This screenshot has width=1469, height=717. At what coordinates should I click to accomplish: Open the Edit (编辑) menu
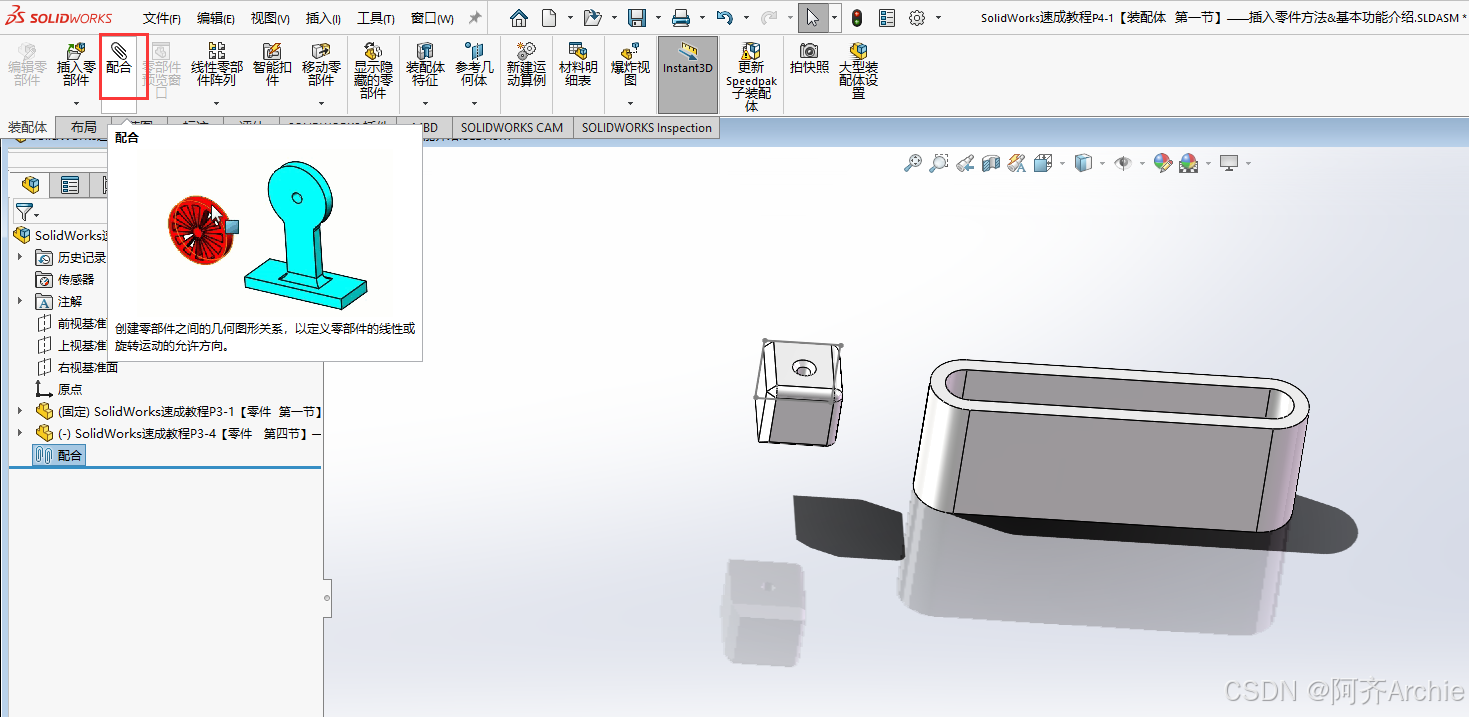[216, 19]
